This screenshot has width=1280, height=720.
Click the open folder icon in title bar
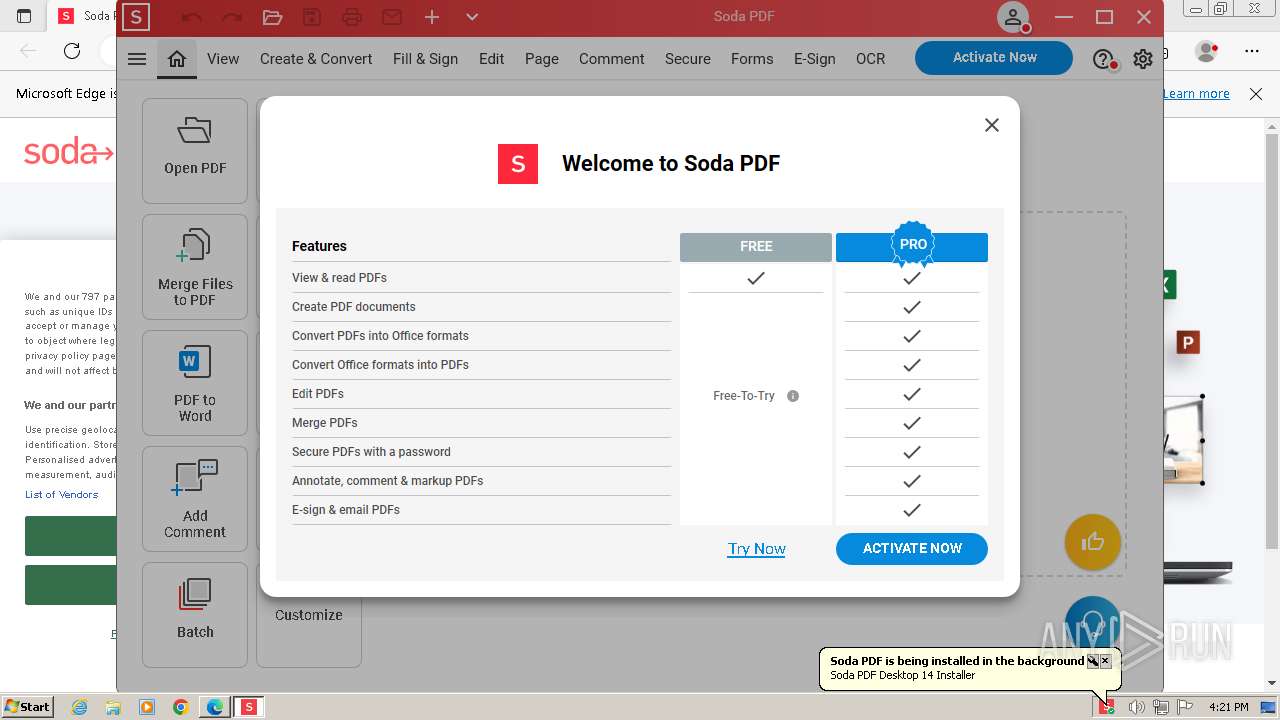272,17
